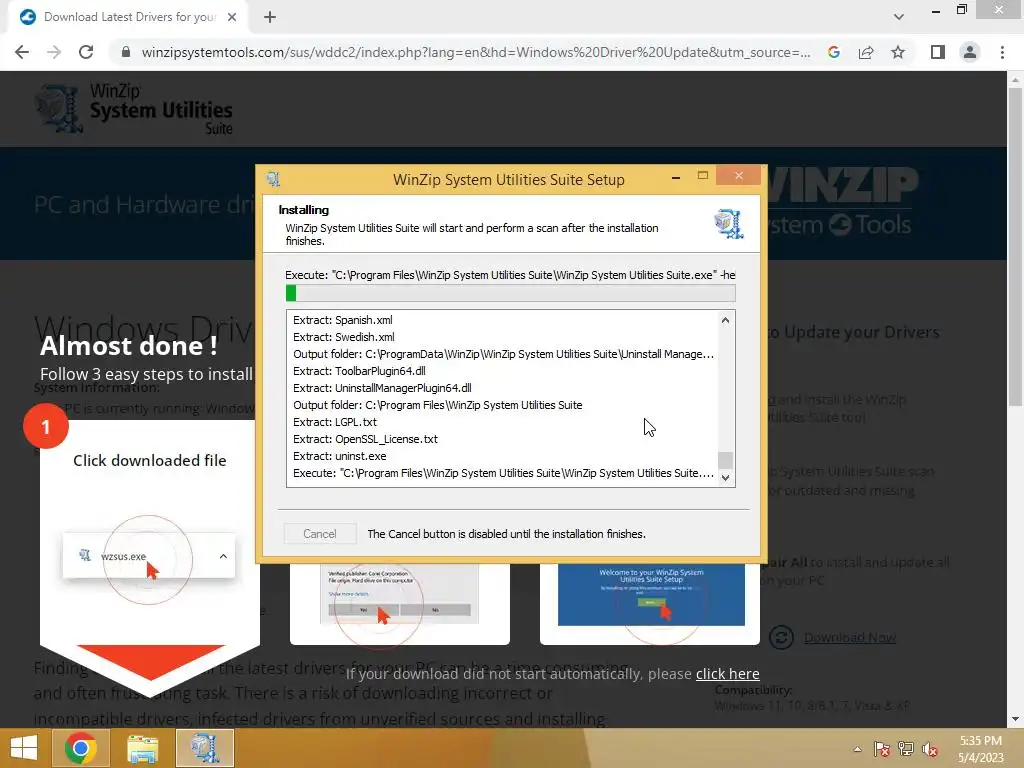Click the install log scrollbar thumb
This screenshot has height=768, width=1024.
tap(726, 460)
